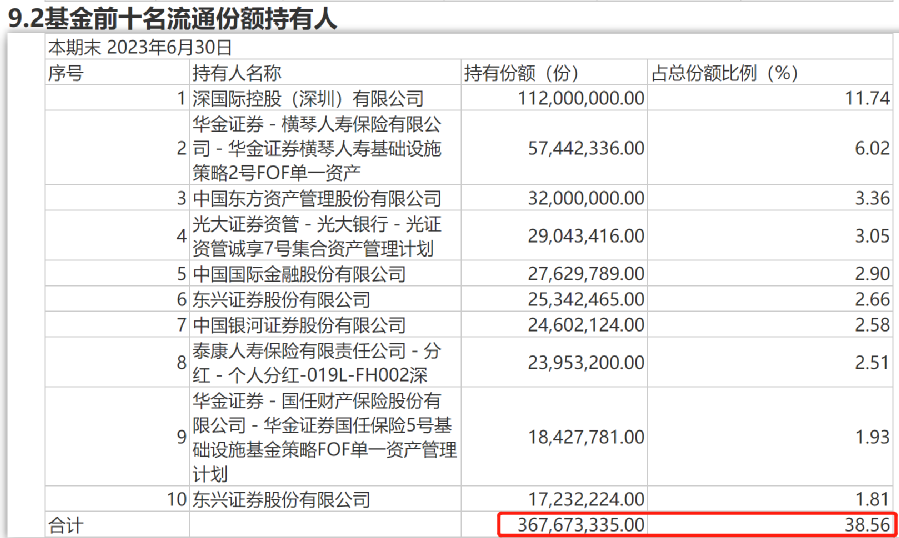Click the share value 23,953,200.00
Viewport: 899px width, 538px height.
(586, 362)
